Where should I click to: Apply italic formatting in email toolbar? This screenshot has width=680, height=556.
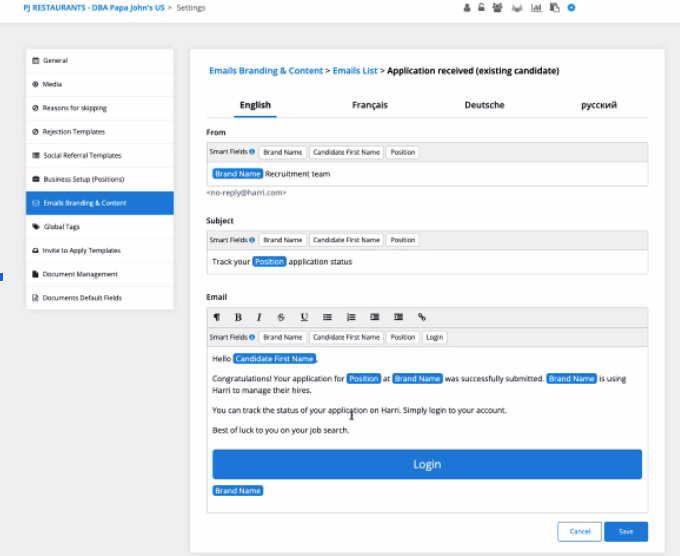[x=259, y=317]
